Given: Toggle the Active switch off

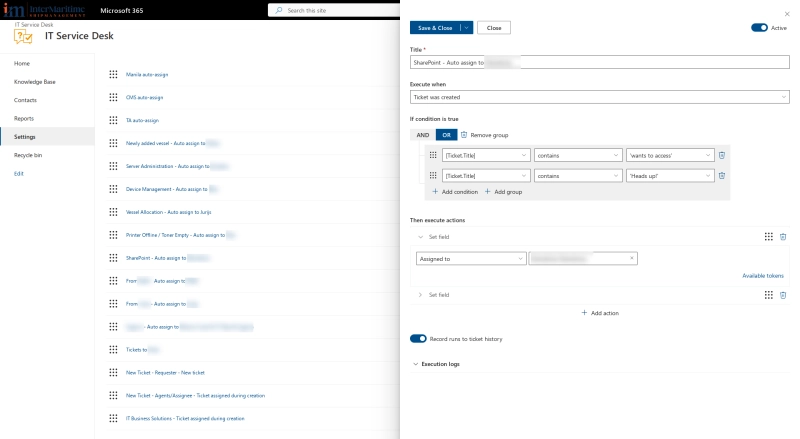Looking at the screenshot, I should tap(758, 28).
